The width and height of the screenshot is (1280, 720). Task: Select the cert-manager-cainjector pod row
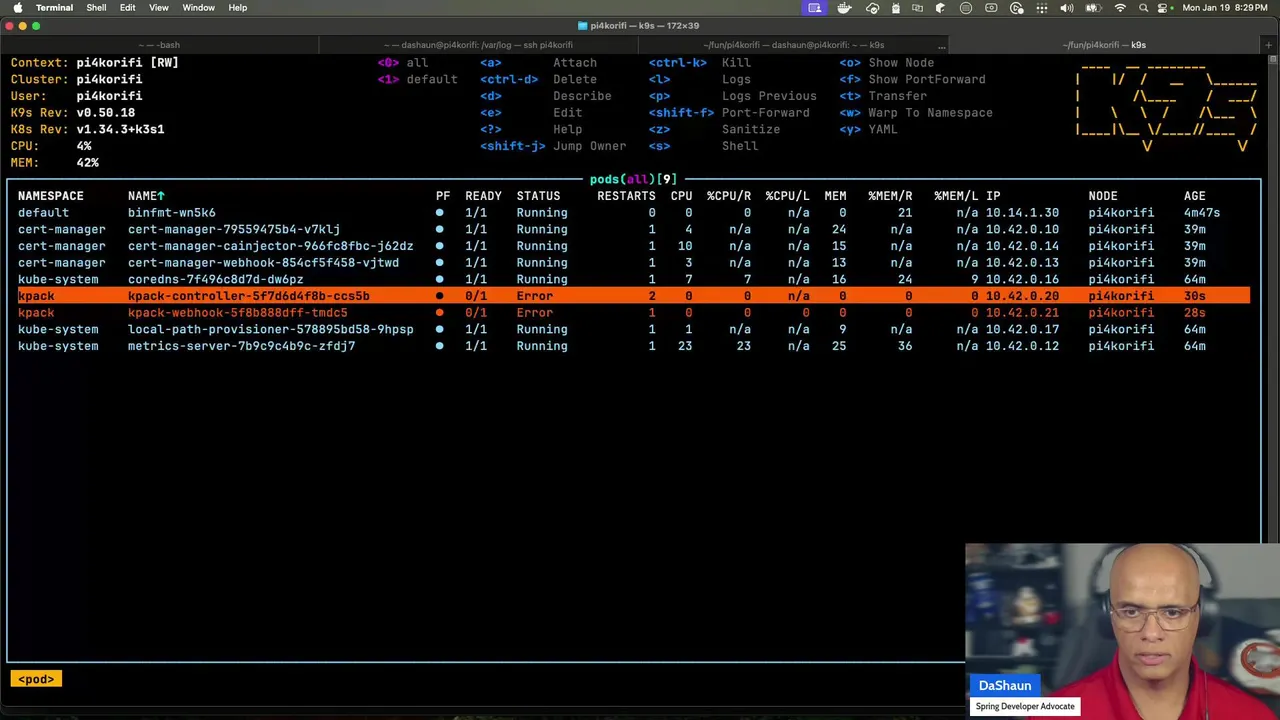pyautogui.click(x=634, y=246)
